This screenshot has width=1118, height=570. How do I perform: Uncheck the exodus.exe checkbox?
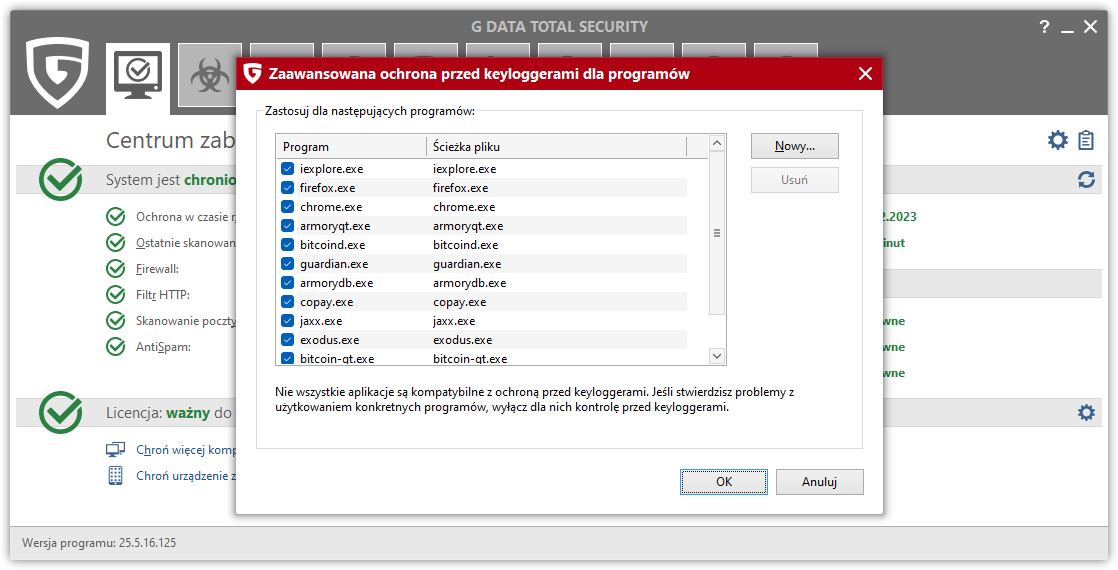pos(287,340)
